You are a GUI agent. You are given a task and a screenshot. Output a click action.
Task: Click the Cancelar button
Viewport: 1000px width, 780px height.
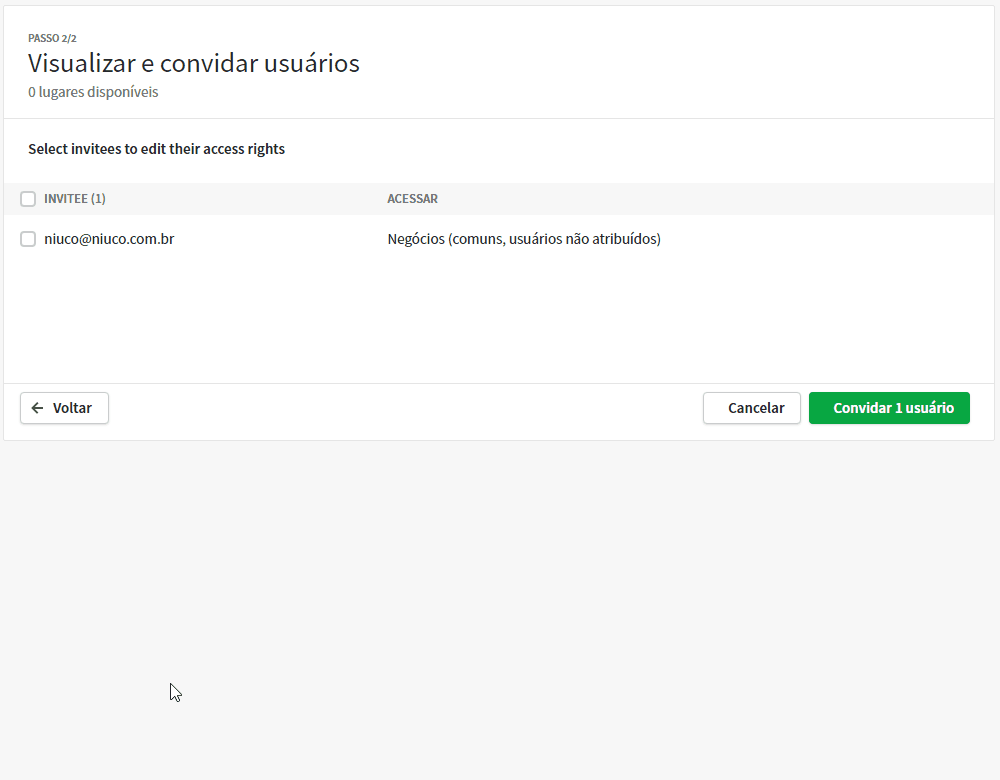(752, 408)
